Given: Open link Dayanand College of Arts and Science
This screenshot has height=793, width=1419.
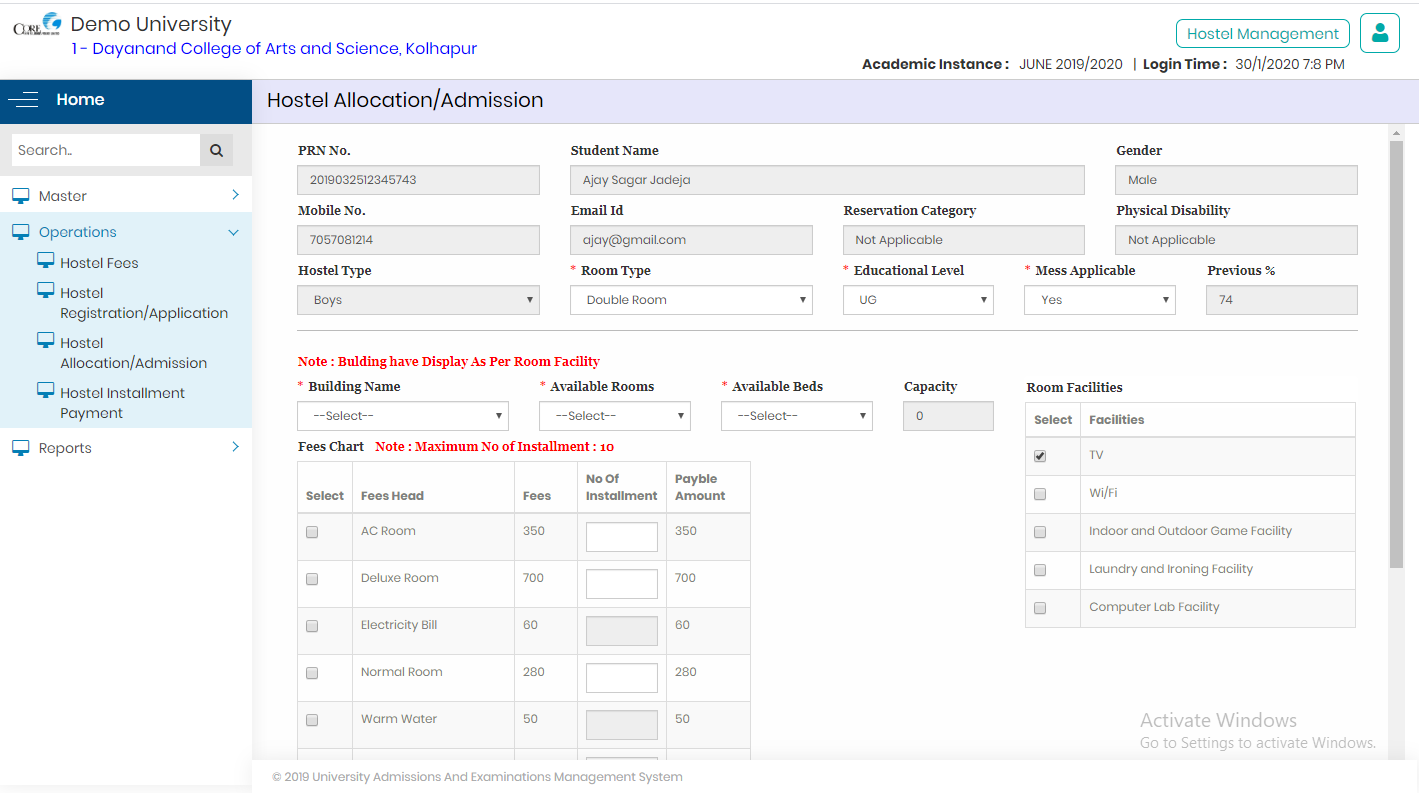Looking at the screenshot, I should click(x=272, y=48).
